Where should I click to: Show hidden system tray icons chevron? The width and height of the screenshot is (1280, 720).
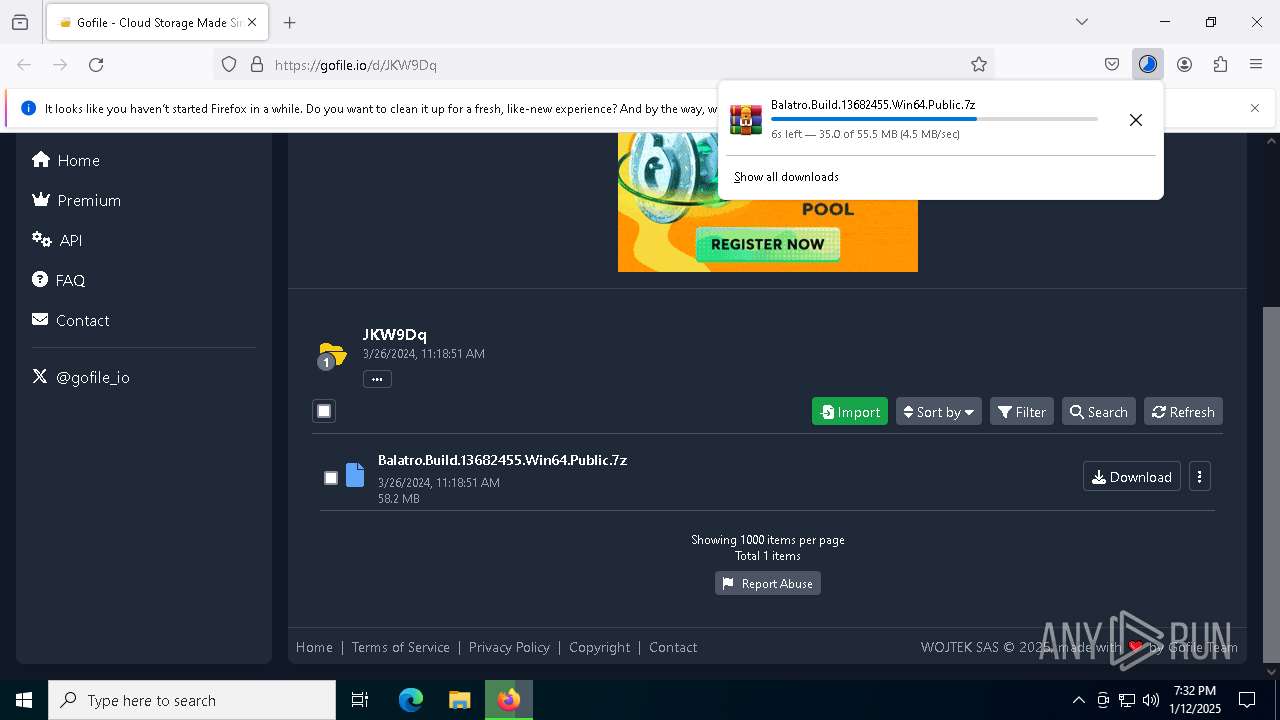point(1078,700)
